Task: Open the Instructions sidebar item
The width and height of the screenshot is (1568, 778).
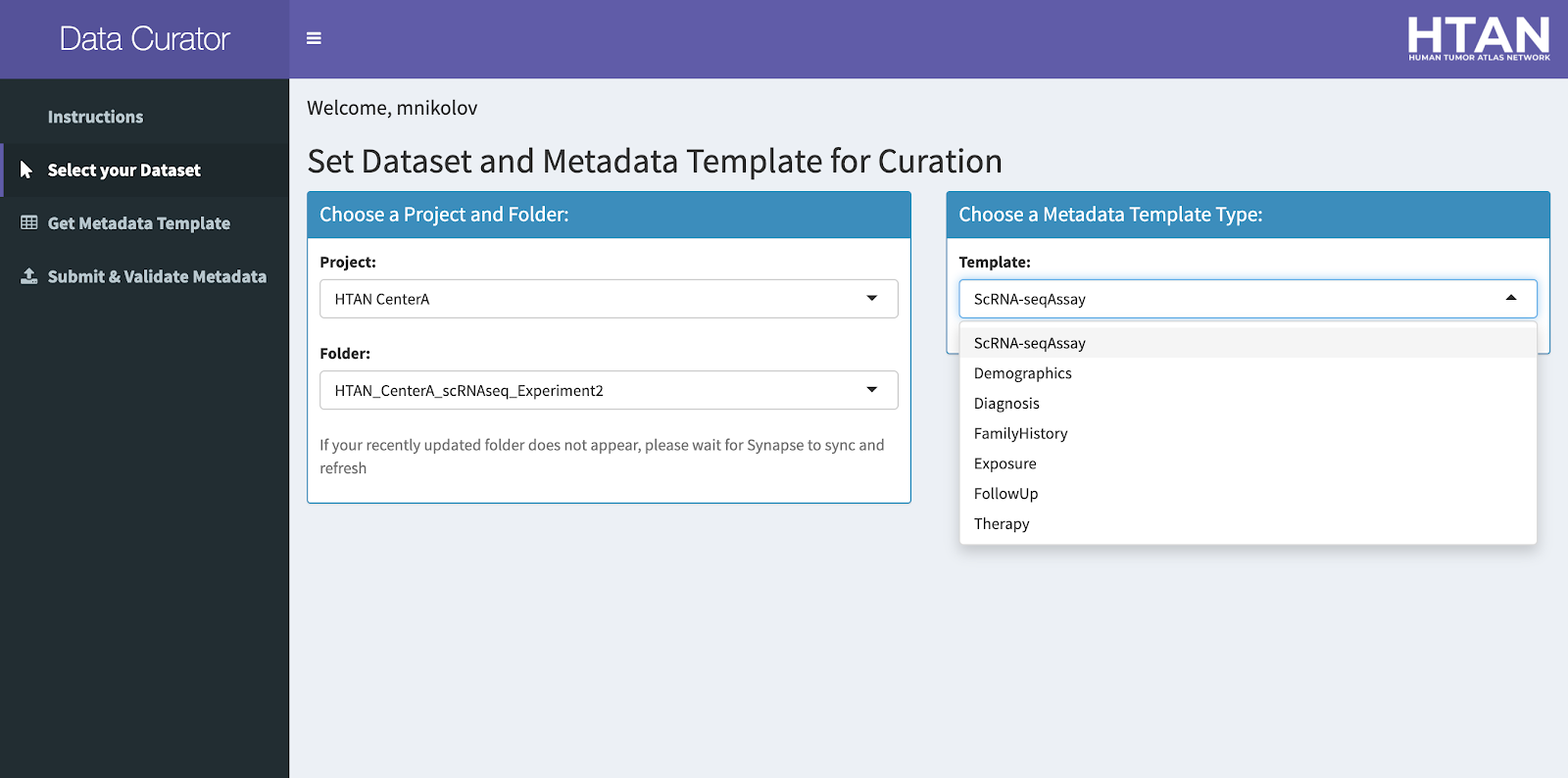Action: (x=144, y=117)
